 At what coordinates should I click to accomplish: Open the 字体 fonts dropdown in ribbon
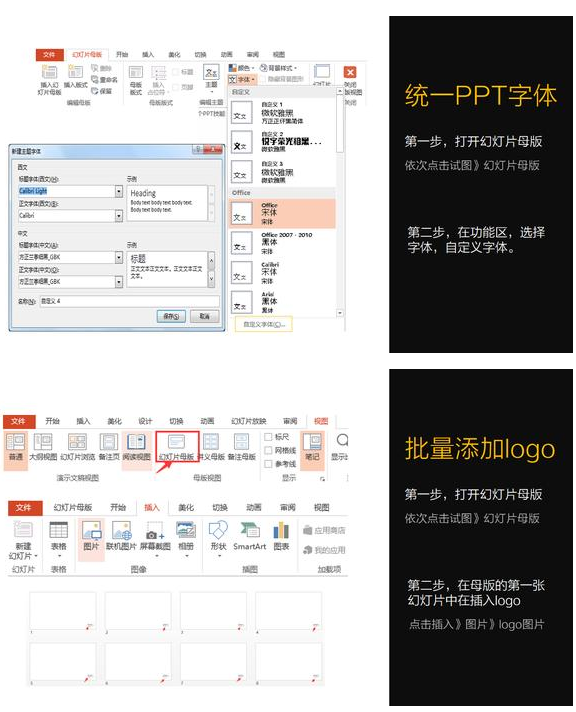(x=242, y=79)
